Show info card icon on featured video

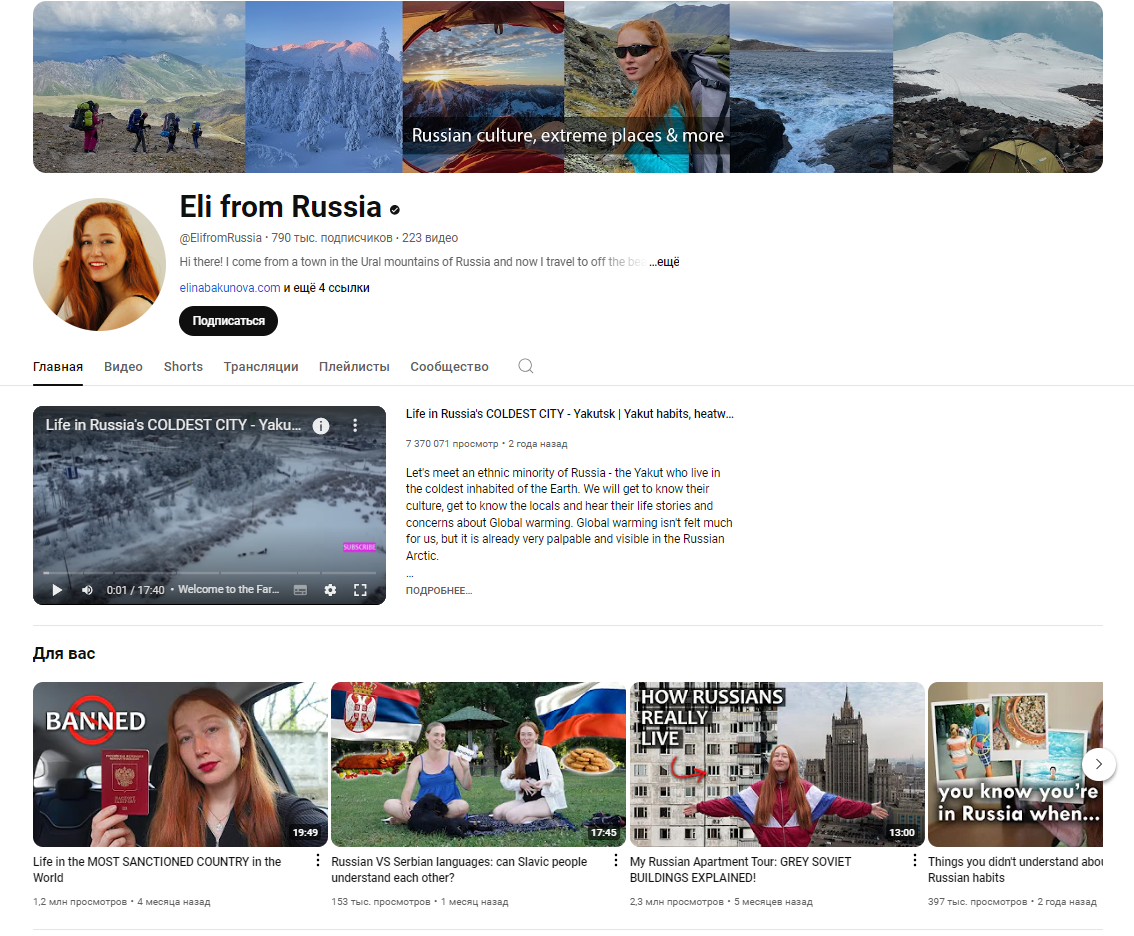[x=320, y=425]
